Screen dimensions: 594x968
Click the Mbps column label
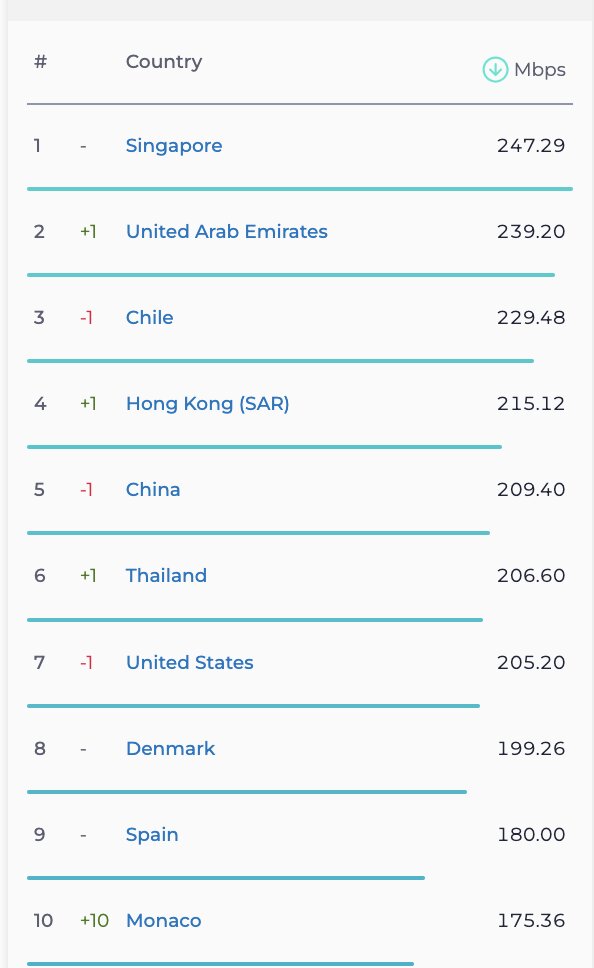coord(540,70)
